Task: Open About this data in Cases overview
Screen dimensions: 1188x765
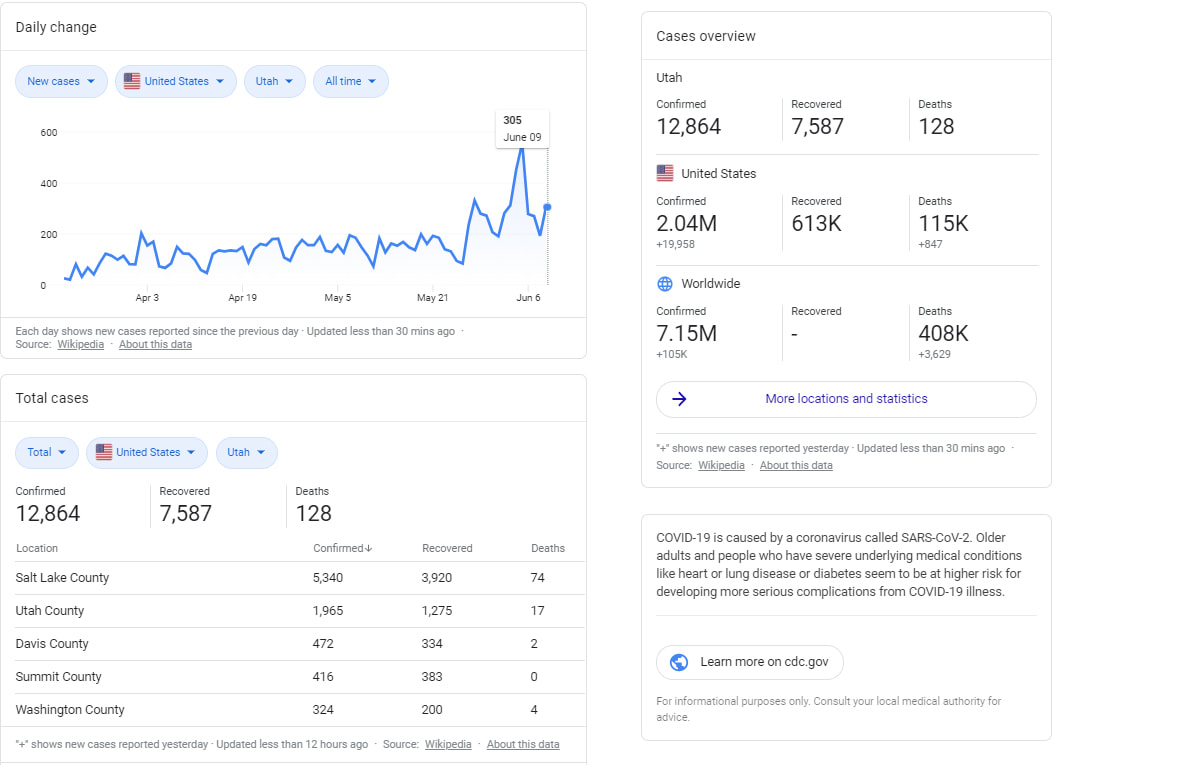Action: [795, 465]
